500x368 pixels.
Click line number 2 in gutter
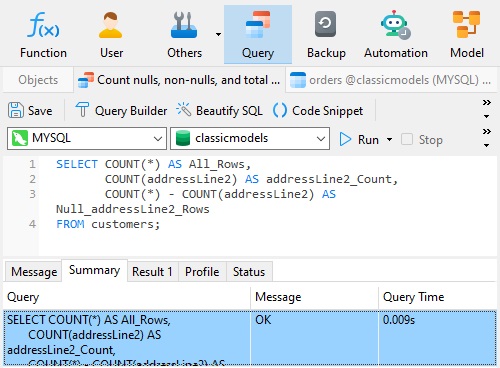click(x=32, y=179)
